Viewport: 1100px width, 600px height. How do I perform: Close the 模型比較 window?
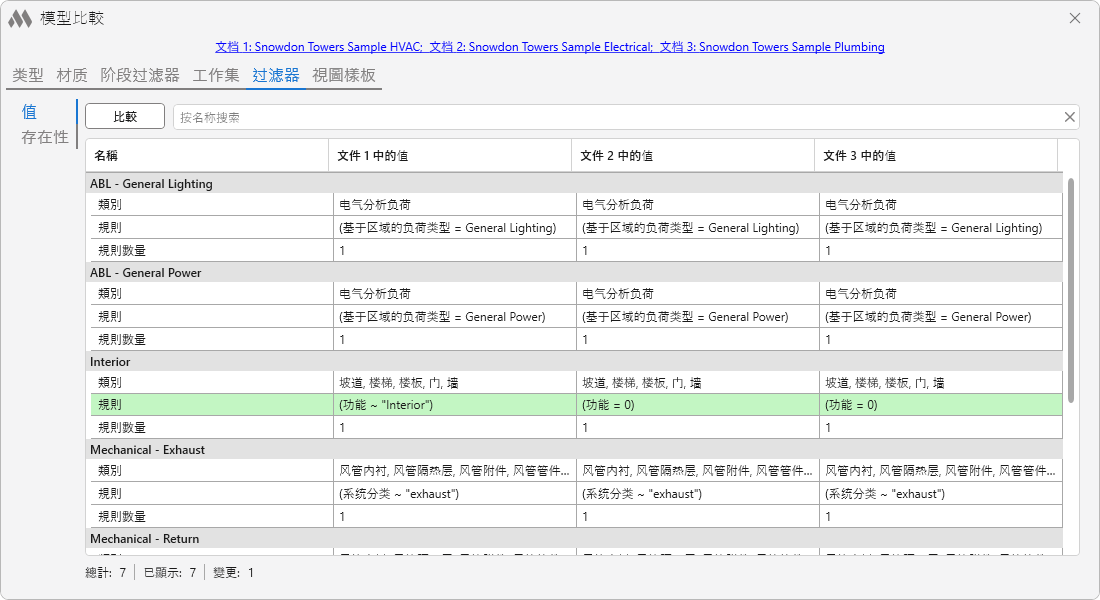pyautogui.click(x=1075, y=18)
